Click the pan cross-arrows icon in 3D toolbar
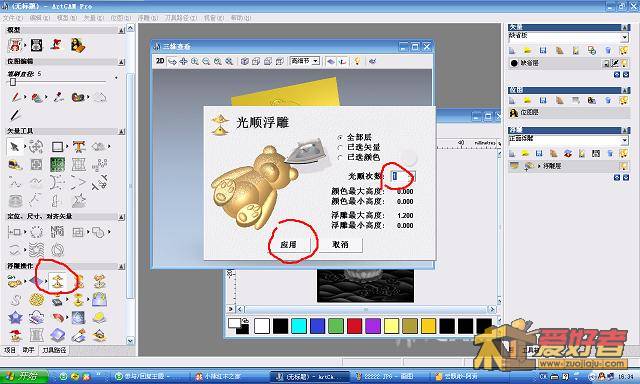Screen dimensions: 640x384 click(183, 61)
